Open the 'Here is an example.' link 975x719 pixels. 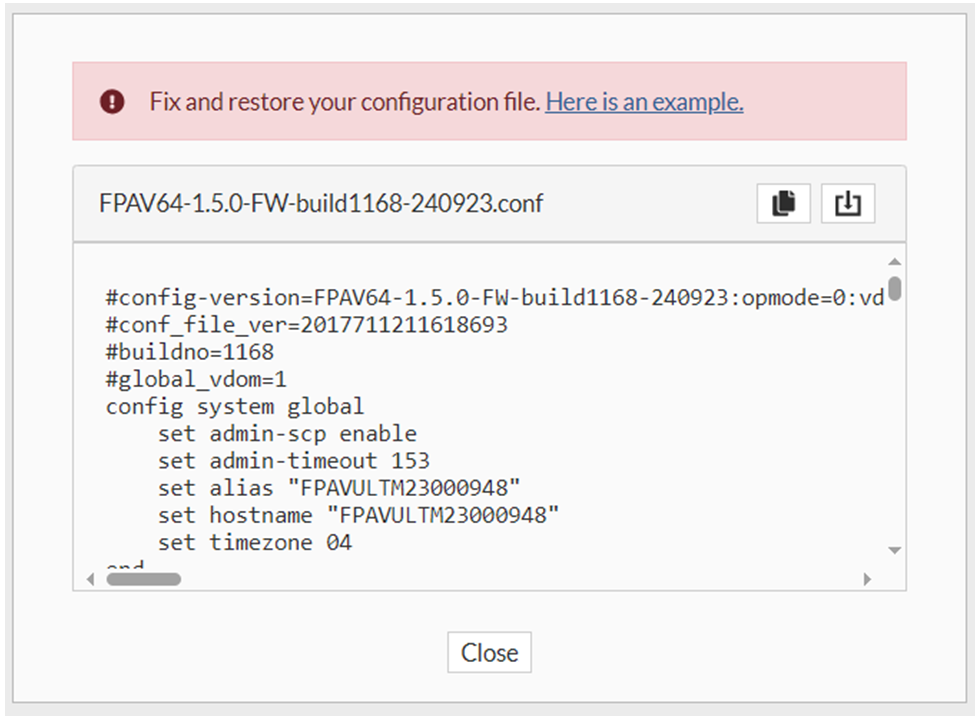click(x=644, y=101)
